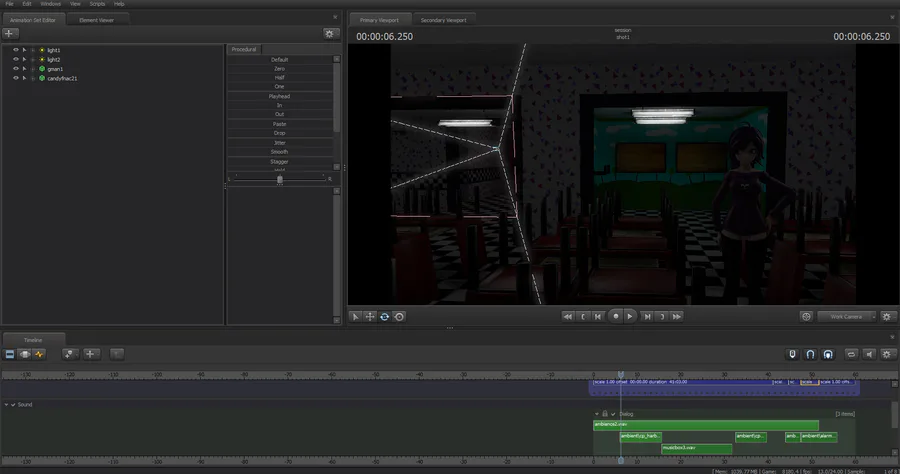Hide light2 using its eye icon
The width and height of the screenshot is (900, 474).
coord(15,59)
